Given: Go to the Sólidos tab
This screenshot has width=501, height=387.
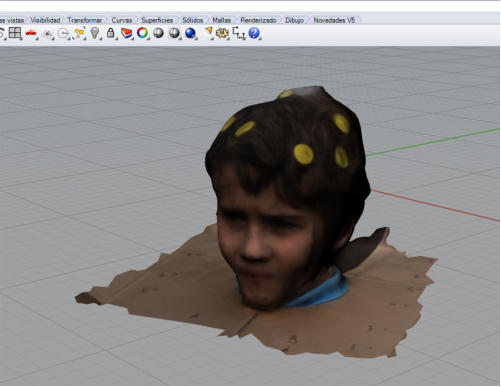Looking at the screenshot, I should (193, 20).
